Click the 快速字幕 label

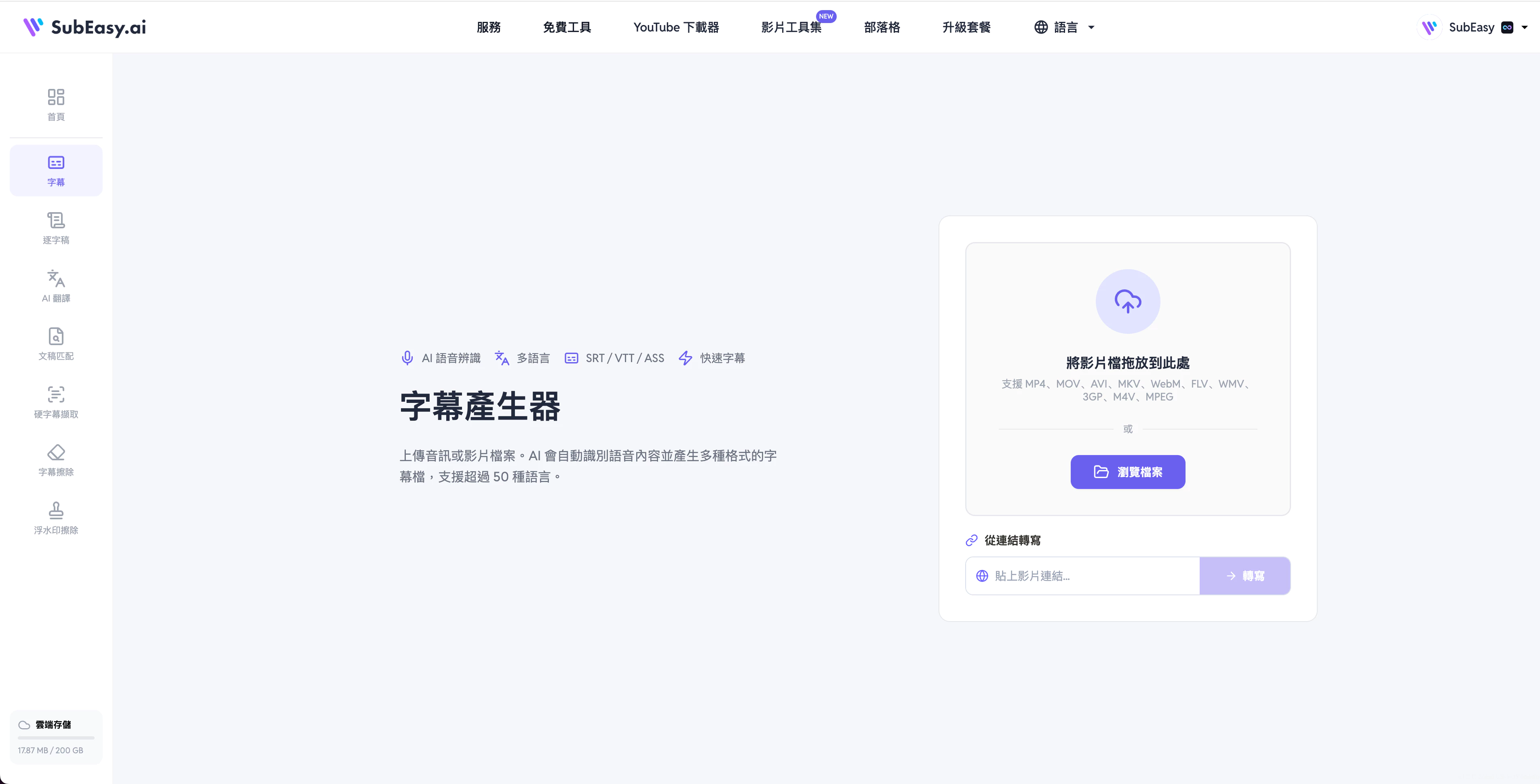[x=723, y=358]
